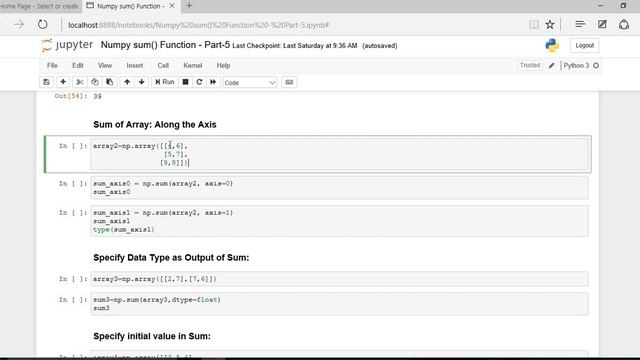640x360 pixels.
Task: Click the type(sum_axis1) code line
Action: coord(124,230)
